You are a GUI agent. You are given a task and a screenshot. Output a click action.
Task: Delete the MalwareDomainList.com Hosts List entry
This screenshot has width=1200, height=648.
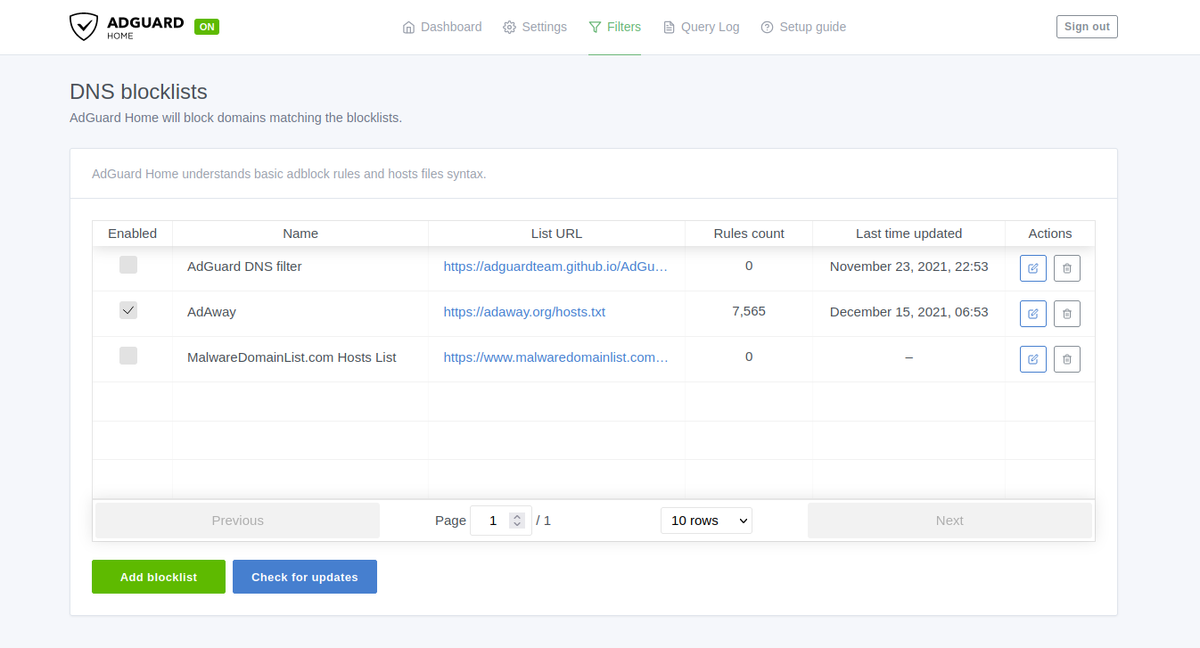click(1067, 358)
